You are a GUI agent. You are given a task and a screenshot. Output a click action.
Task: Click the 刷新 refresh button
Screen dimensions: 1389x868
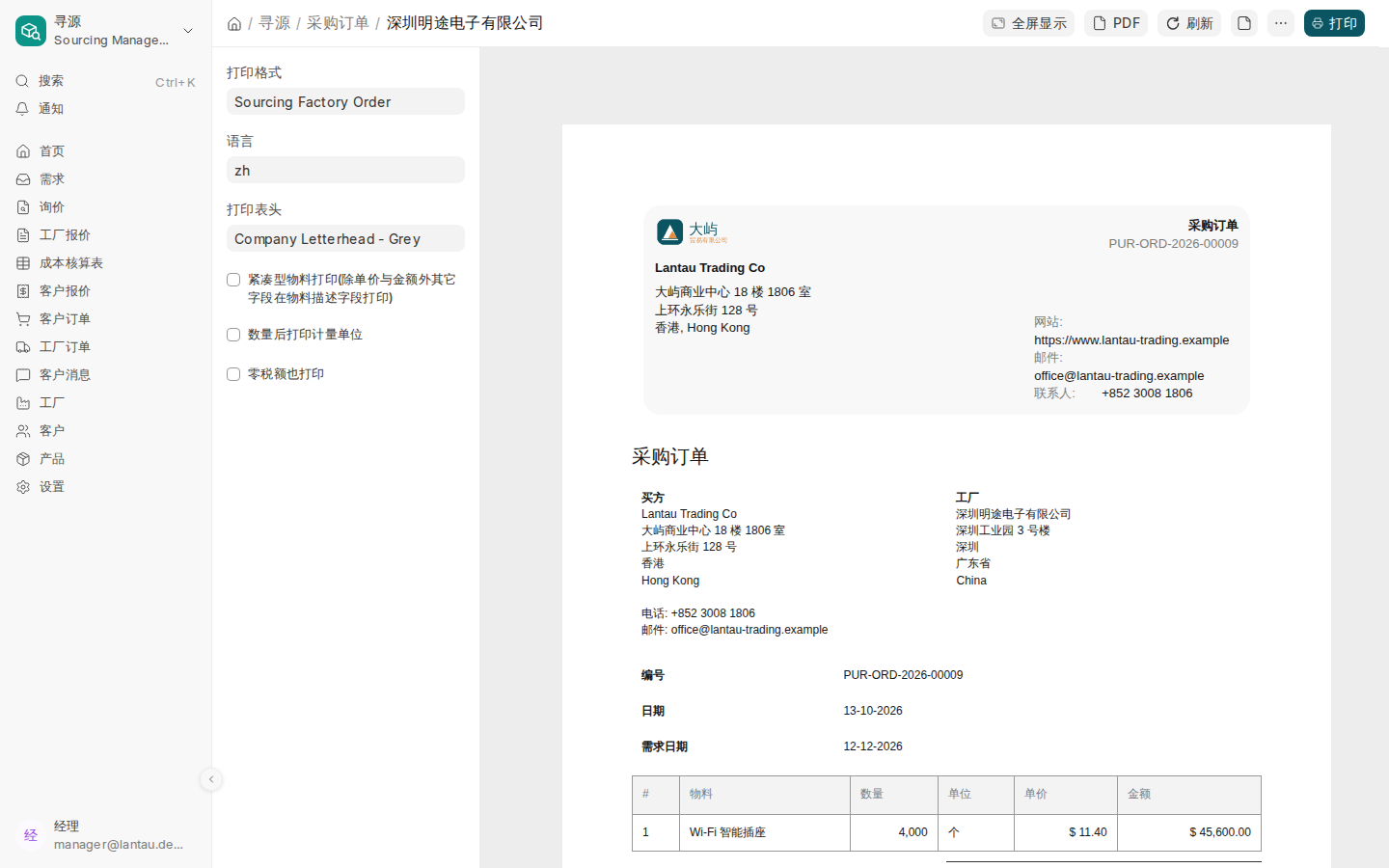(x=1189, y=23)
